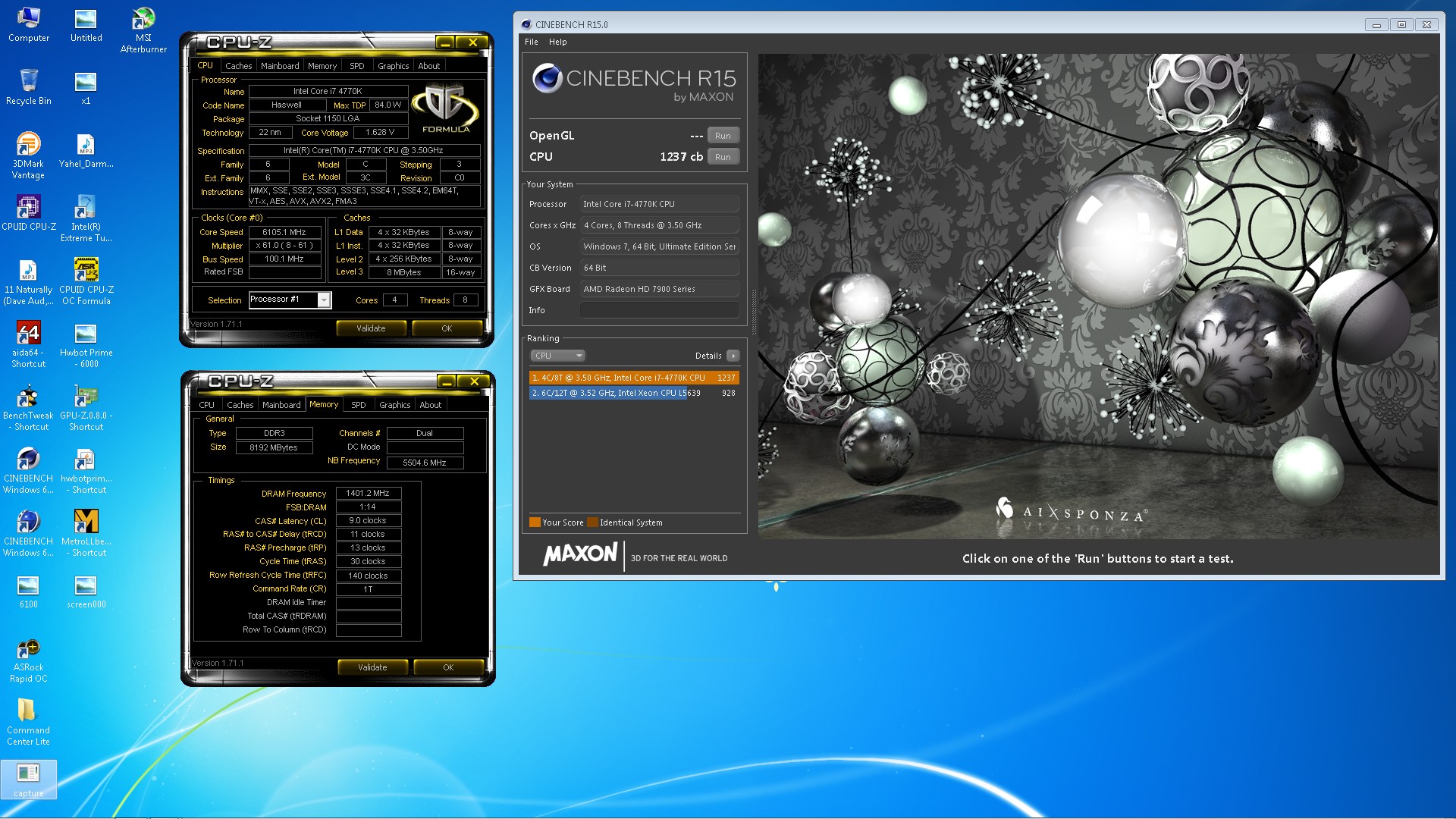Minimize the upper CPU-Z window
Image resolution: width=1456 pixels, height=819 pixels.
point(445,42)
